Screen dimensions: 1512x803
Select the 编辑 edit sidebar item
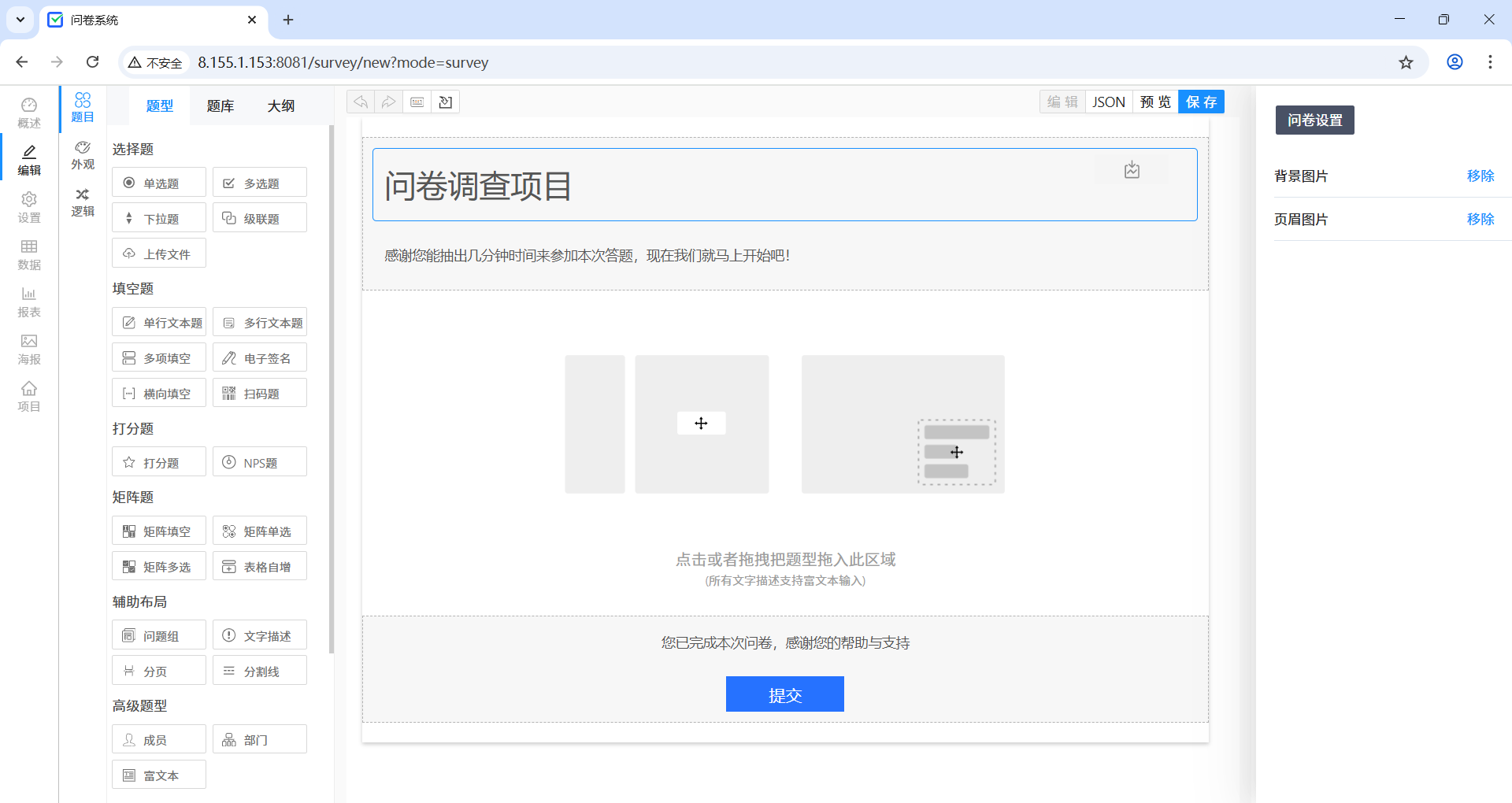point(29,161)
